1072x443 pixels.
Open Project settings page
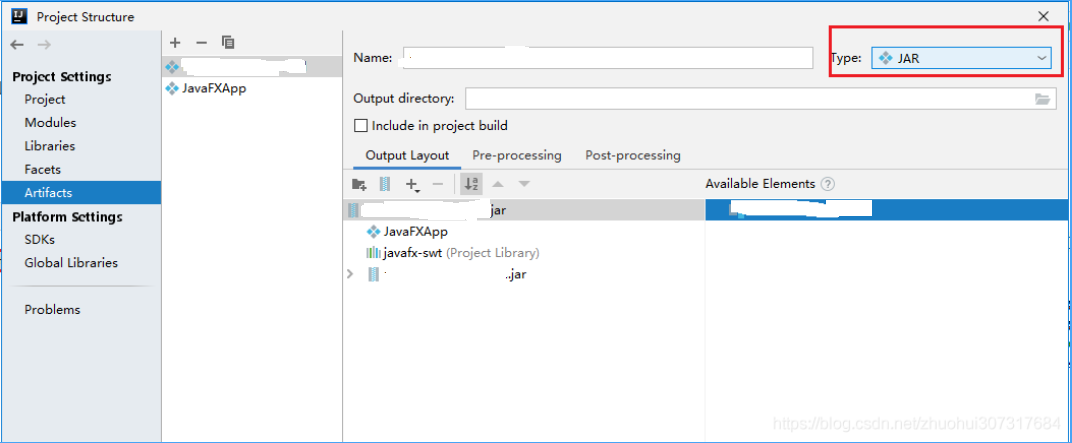click(x=45, y=99)
